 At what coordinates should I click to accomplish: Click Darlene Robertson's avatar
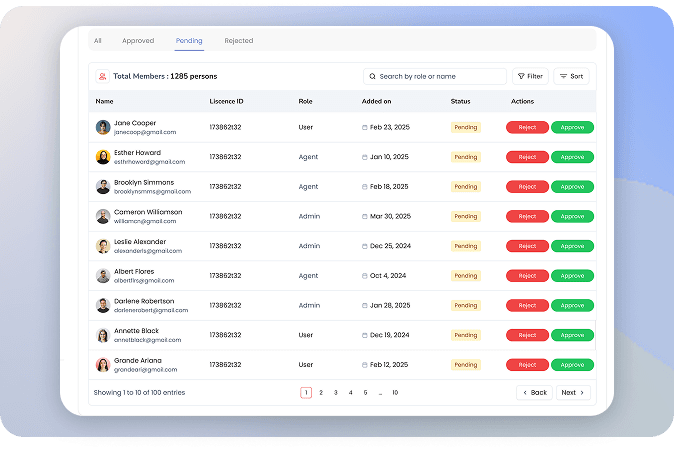pyautogui.click(x=103, y=305)
